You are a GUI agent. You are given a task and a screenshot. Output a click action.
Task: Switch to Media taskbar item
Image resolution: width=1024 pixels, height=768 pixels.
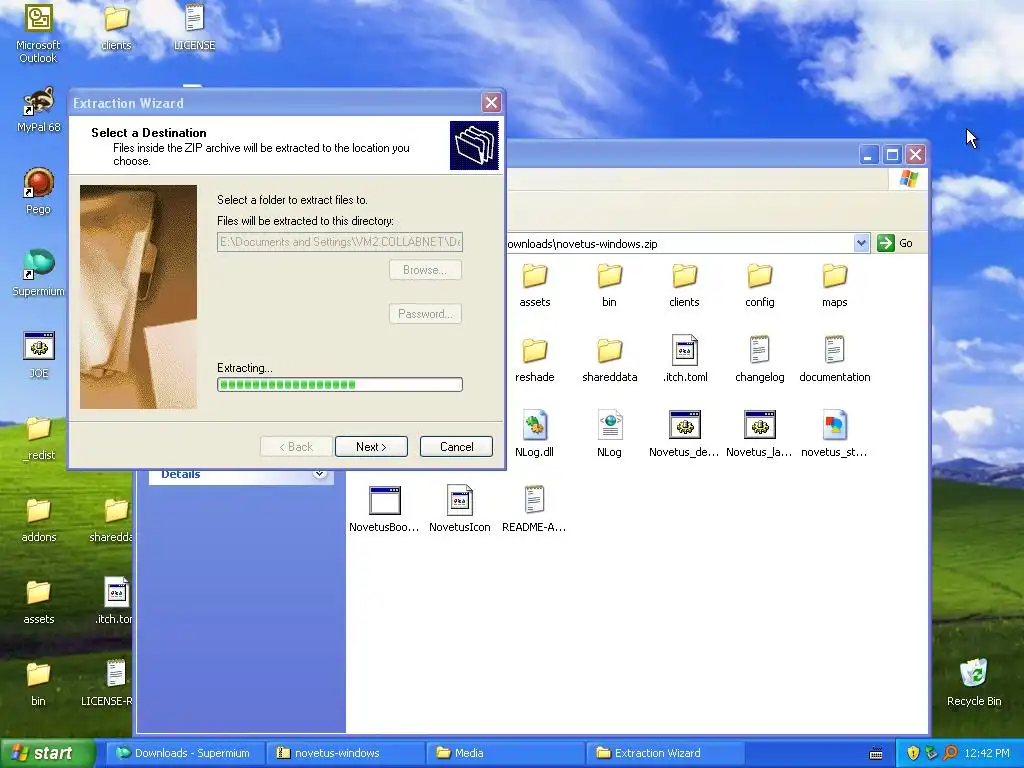point(507,753)
